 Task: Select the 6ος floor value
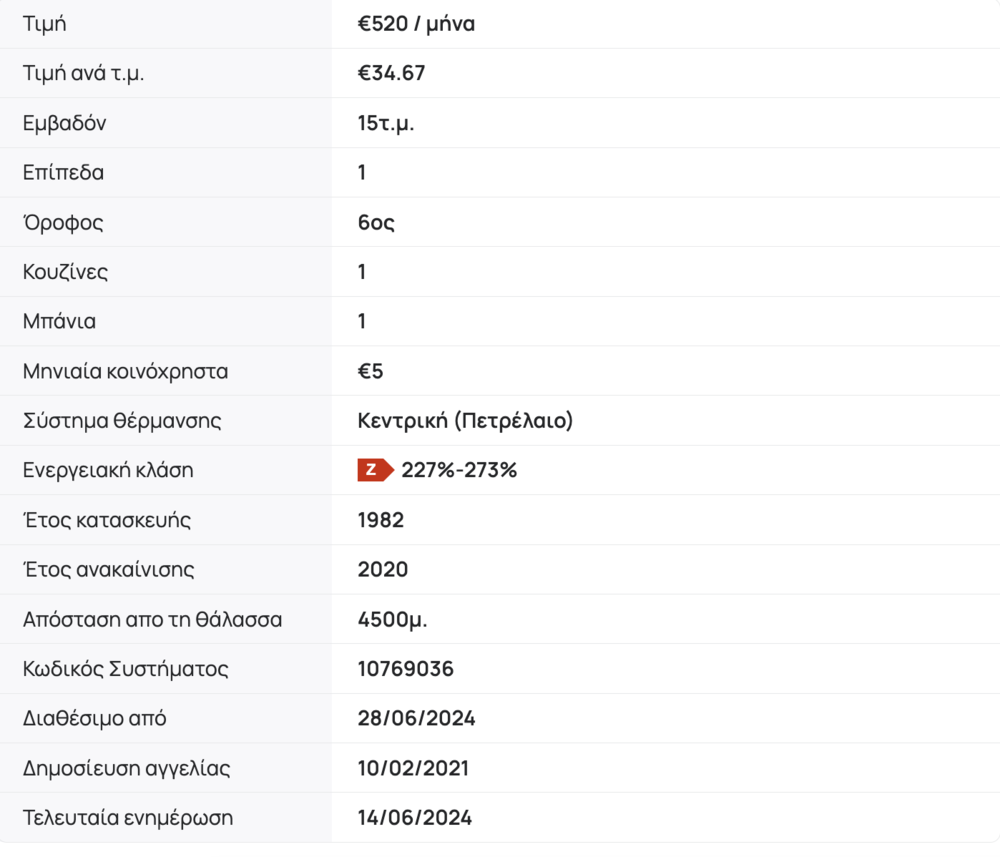376,223
